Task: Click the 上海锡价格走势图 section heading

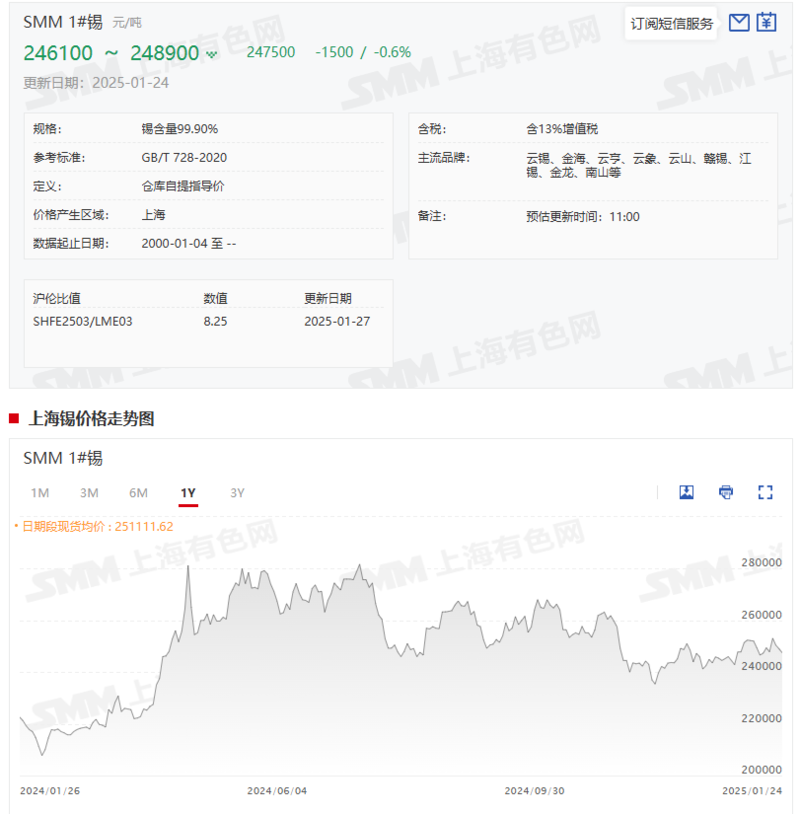Action: (x=92, y=418)
